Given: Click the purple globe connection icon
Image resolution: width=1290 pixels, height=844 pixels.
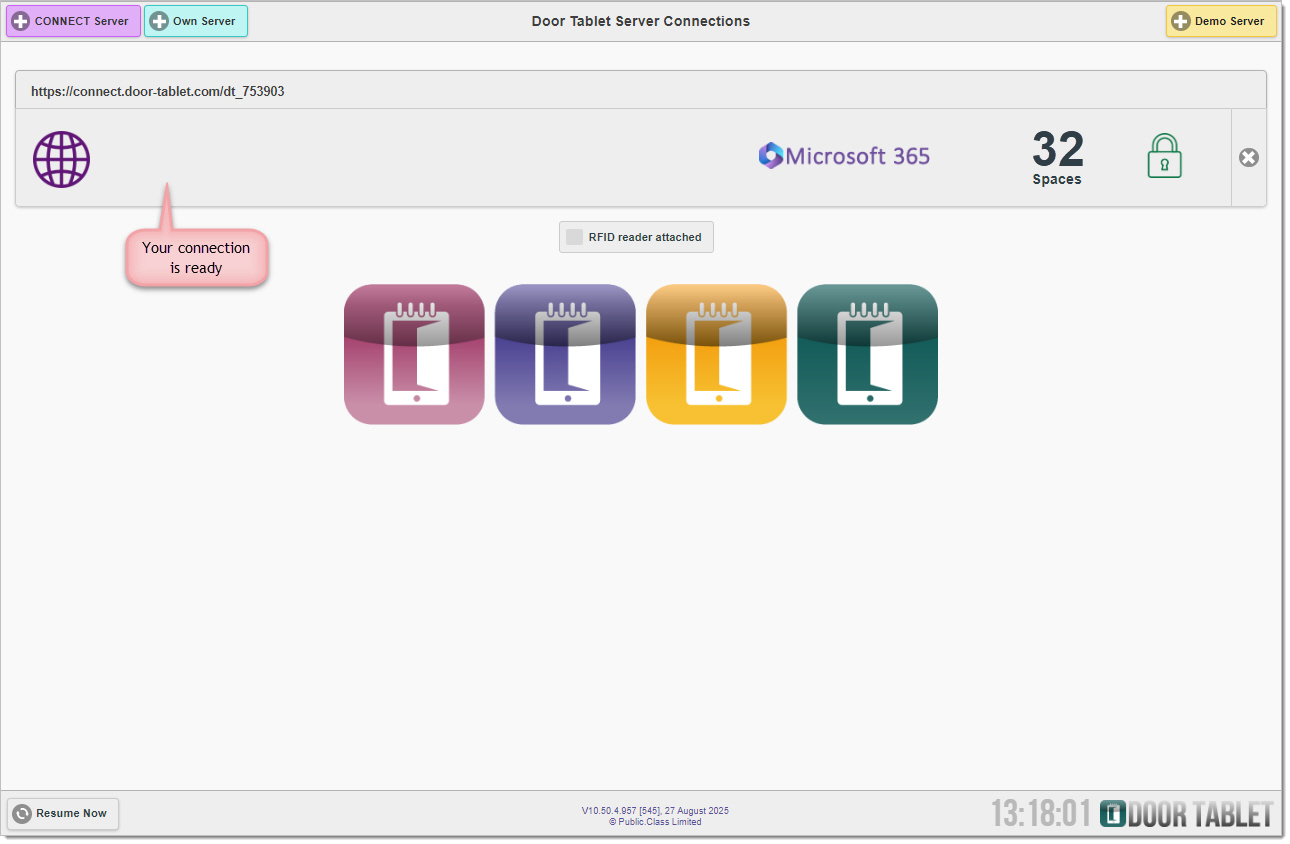Looking at the screenshot, I should tap(62, 159).
